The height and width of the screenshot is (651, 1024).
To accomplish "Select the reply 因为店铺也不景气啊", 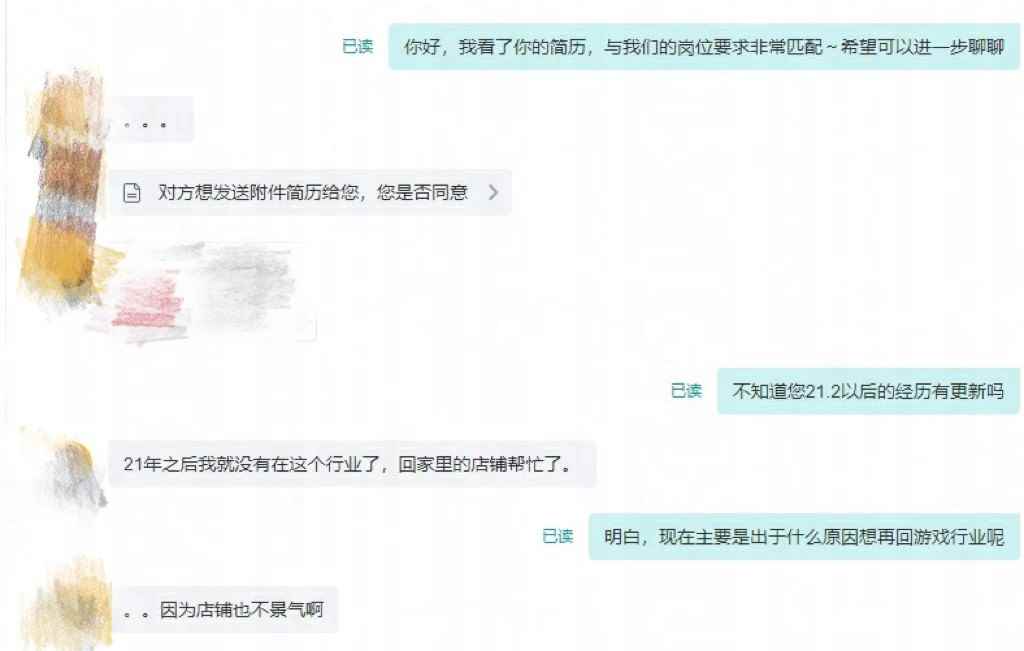I will 223,610.
